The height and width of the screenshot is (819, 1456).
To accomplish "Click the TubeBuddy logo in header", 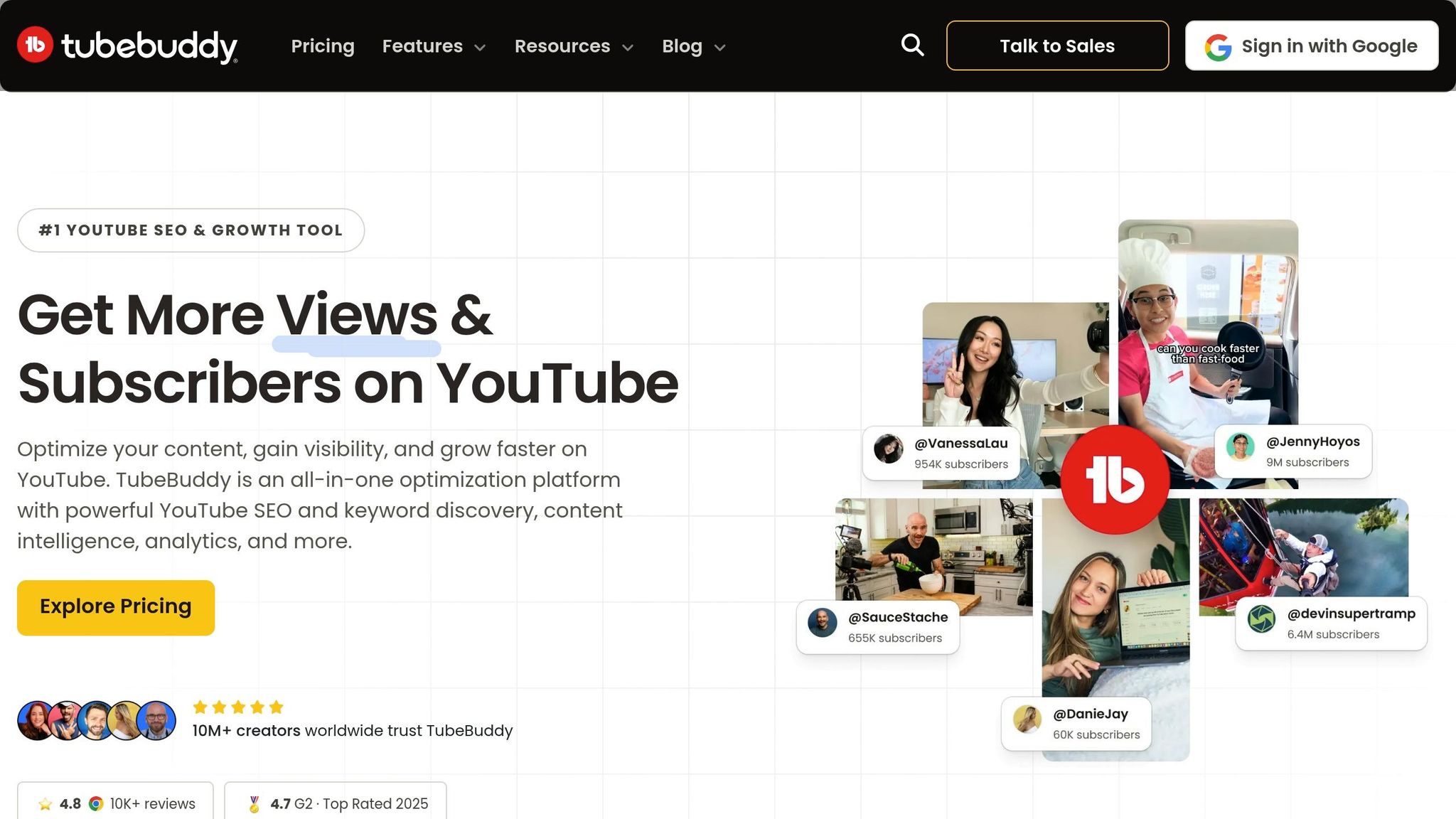I will click(x=128, y=45).
